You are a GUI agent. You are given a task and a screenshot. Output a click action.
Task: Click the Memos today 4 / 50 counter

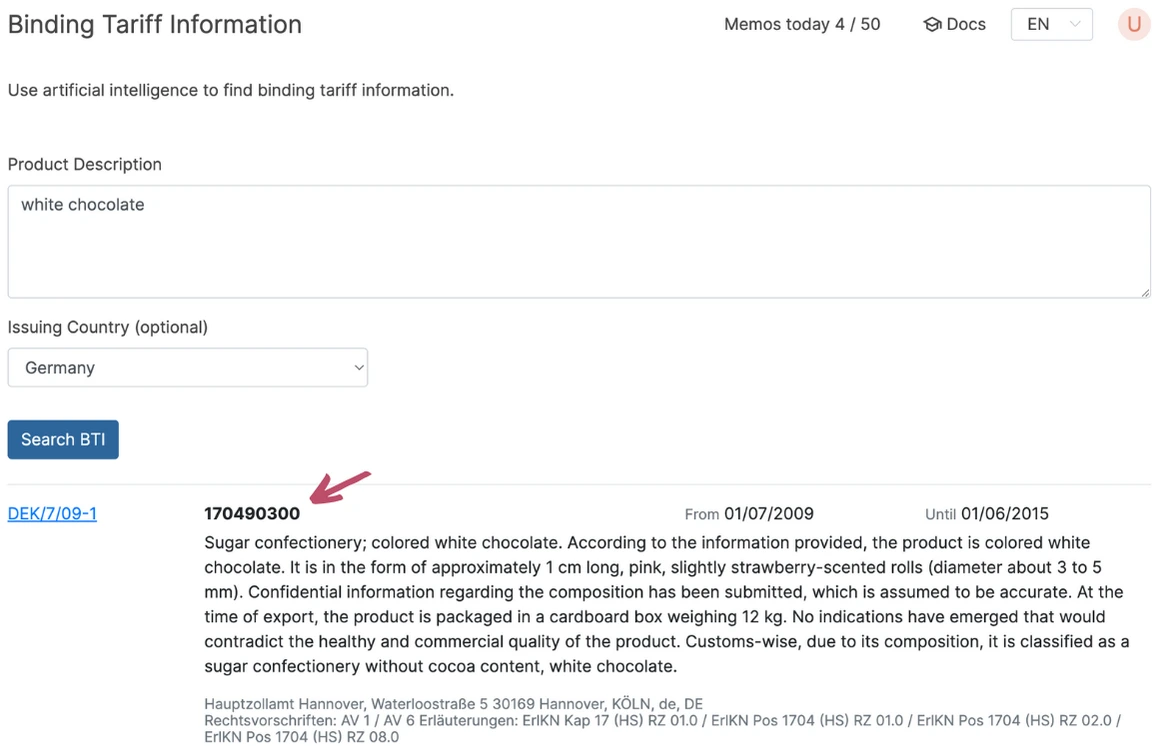(x=802, y=25)
